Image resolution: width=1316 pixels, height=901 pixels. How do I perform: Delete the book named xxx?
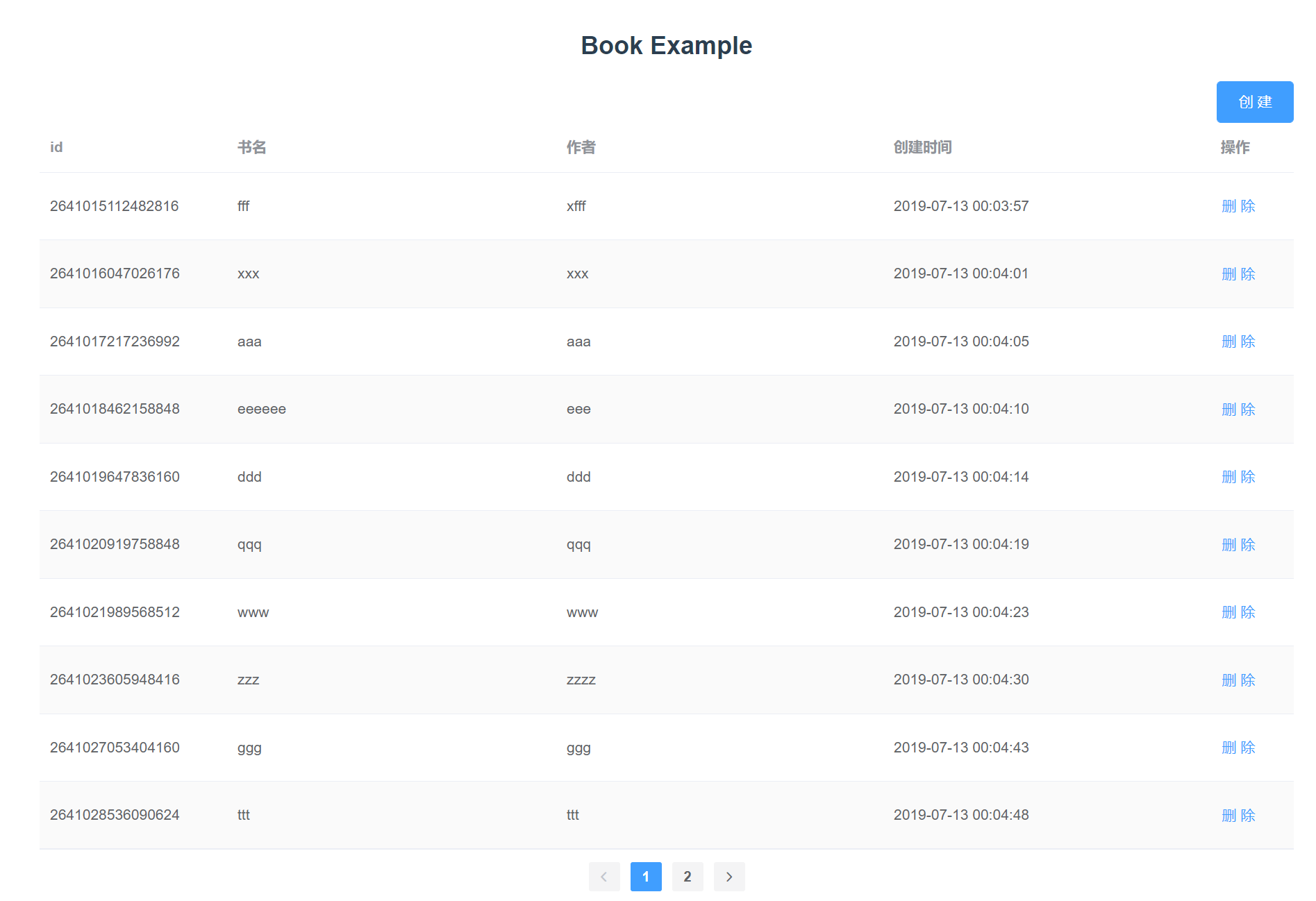tap(1239, 273)
